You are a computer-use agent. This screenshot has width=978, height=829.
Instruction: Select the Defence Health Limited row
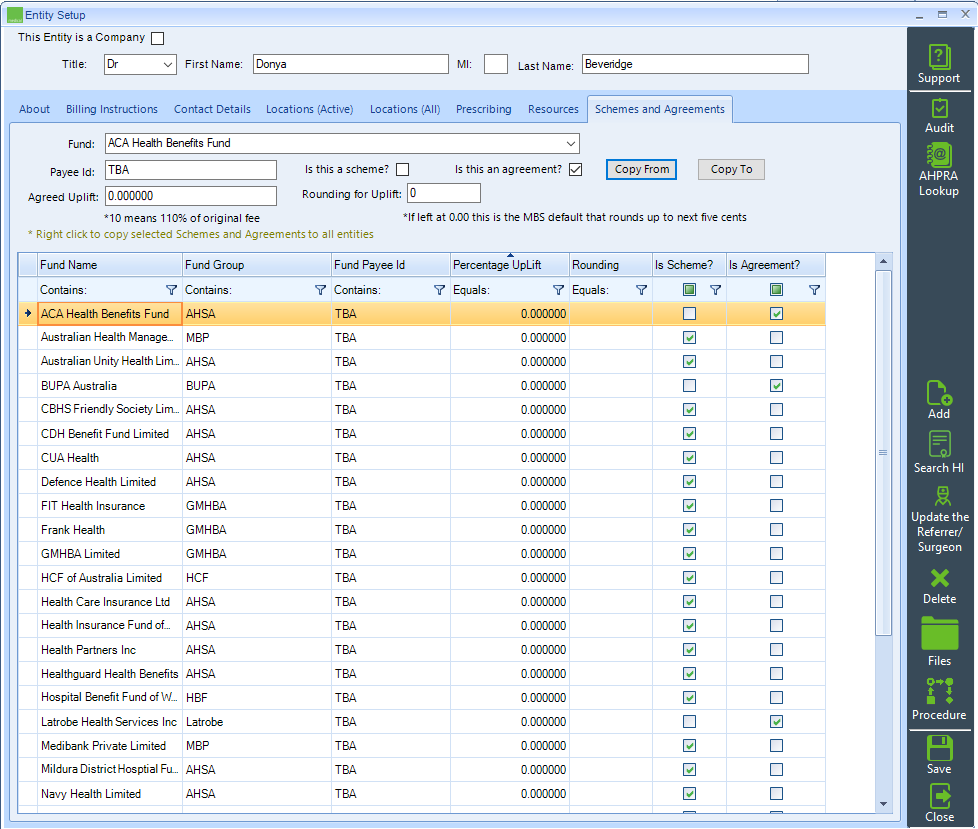(x=422, y=482)
